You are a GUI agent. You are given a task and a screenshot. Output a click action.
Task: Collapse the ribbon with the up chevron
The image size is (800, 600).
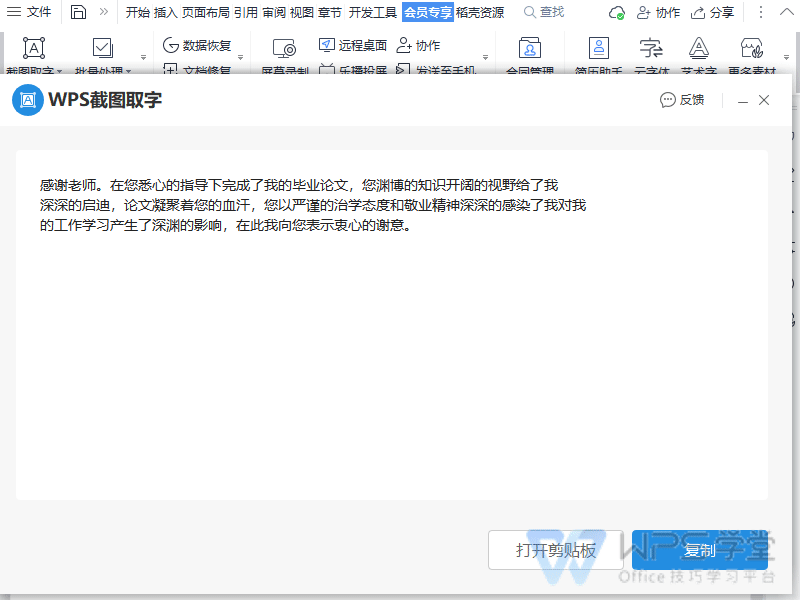(787, 12)
